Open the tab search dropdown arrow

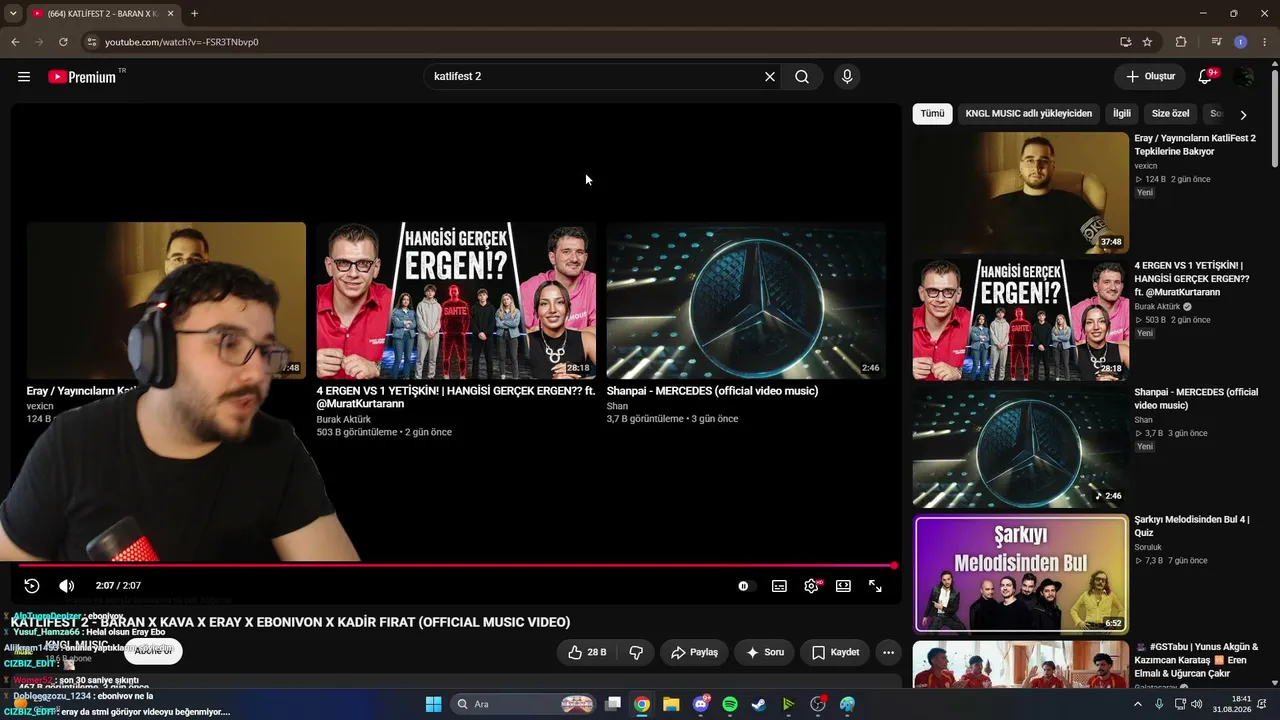click(13, 14)
